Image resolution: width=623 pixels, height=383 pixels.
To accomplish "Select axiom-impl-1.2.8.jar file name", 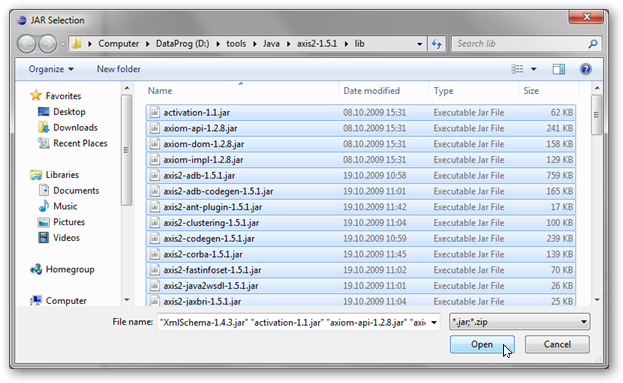I will [x=203, y=160].
